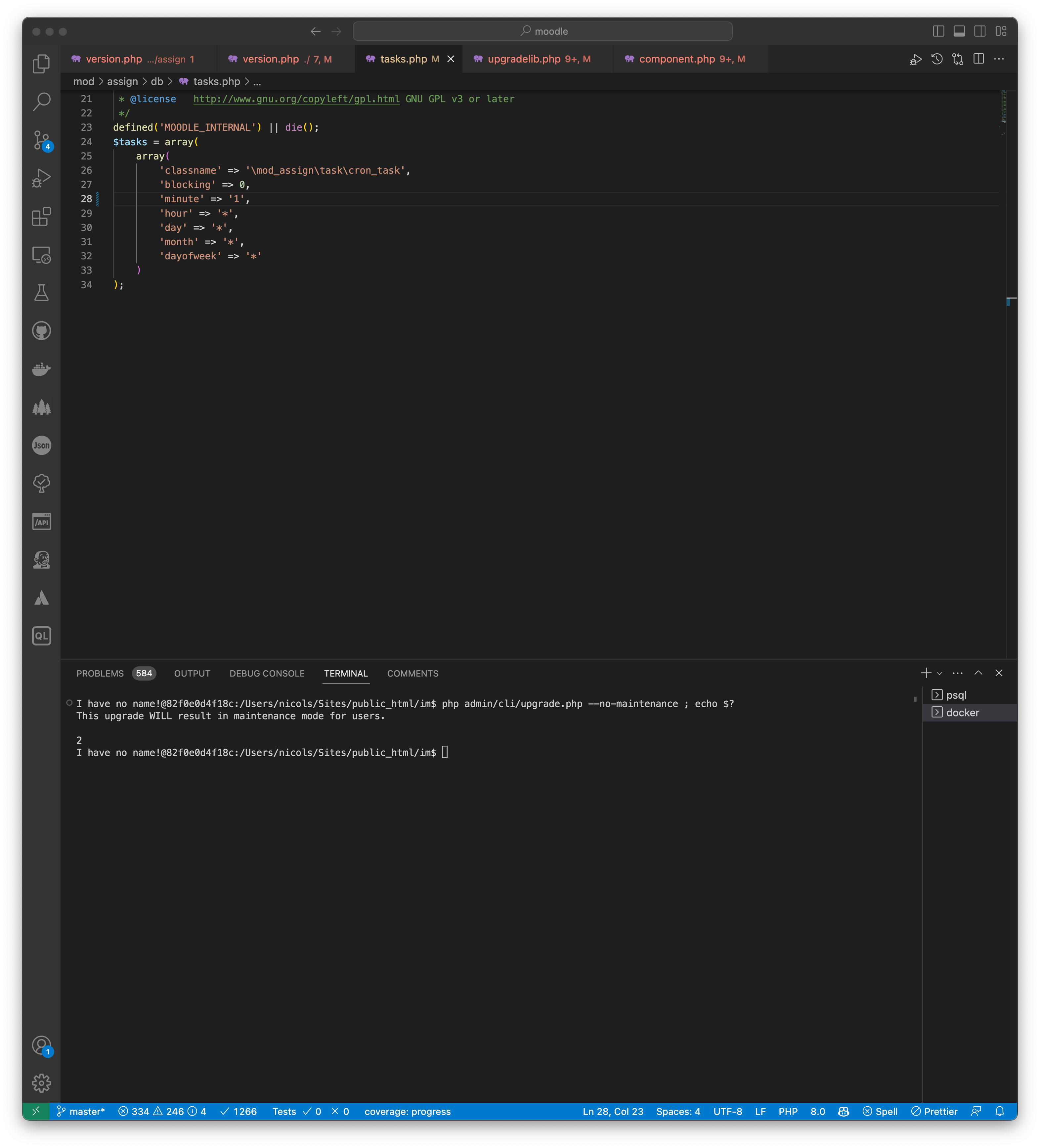The image size is (1040, 1148).
Task: Open the Manage gear settings menu
Action: (x=42, y=1082)
